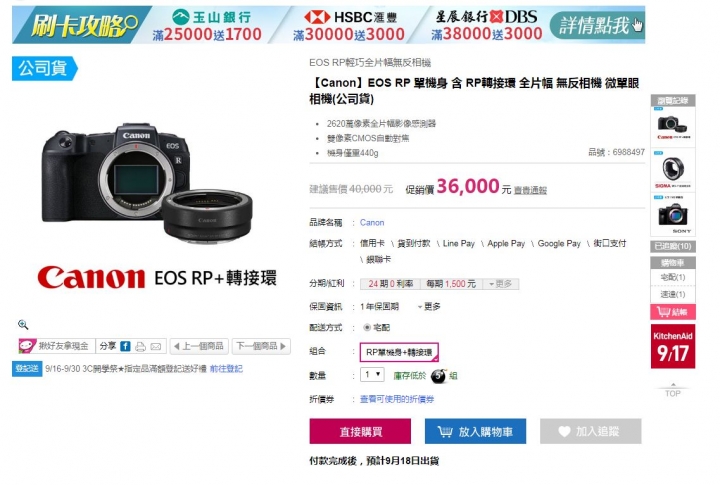The width and height of the screenshot is (720, 485).
Task: Click the direct purchase button
Action: click(x=360, y=431)
